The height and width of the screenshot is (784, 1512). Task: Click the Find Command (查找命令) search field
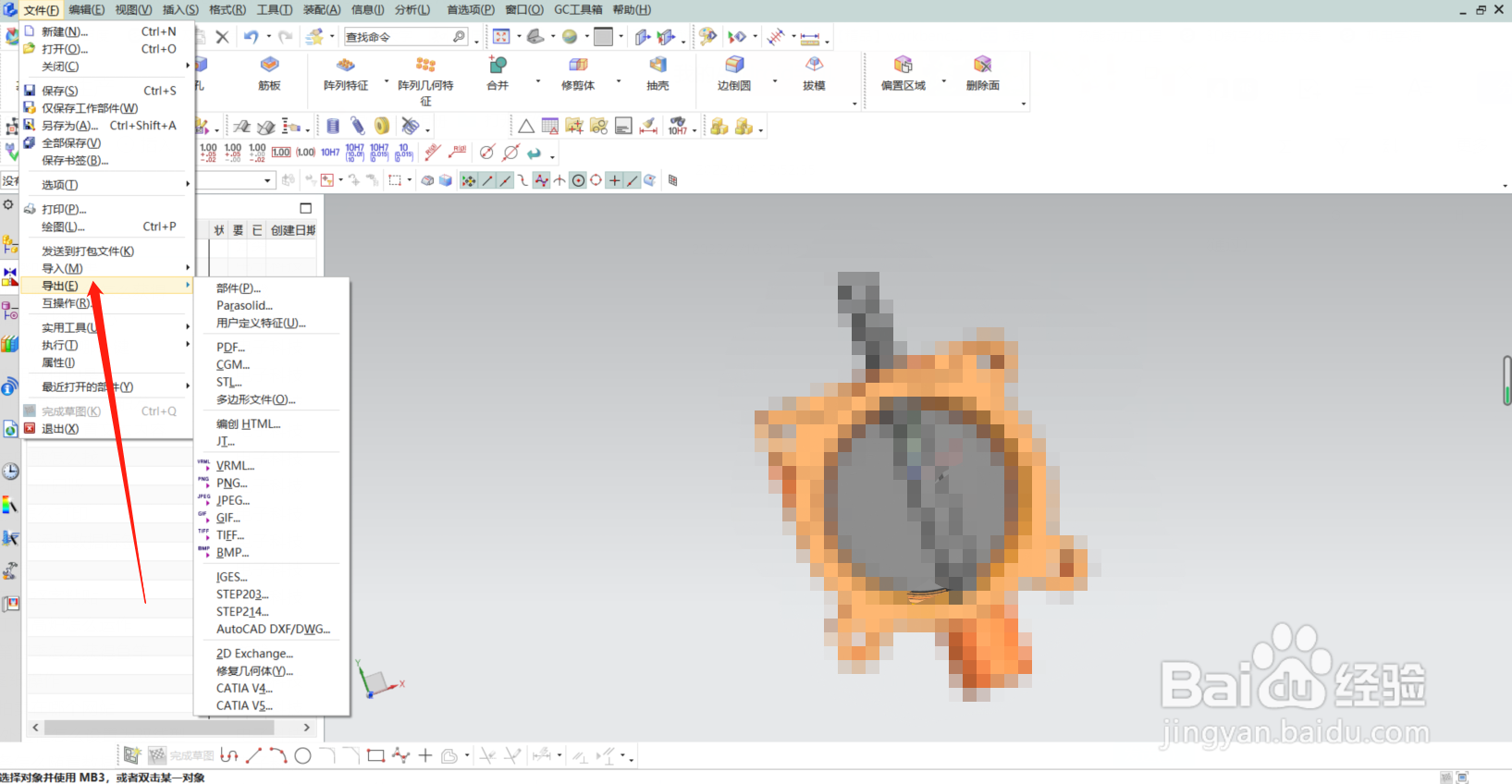405,37
